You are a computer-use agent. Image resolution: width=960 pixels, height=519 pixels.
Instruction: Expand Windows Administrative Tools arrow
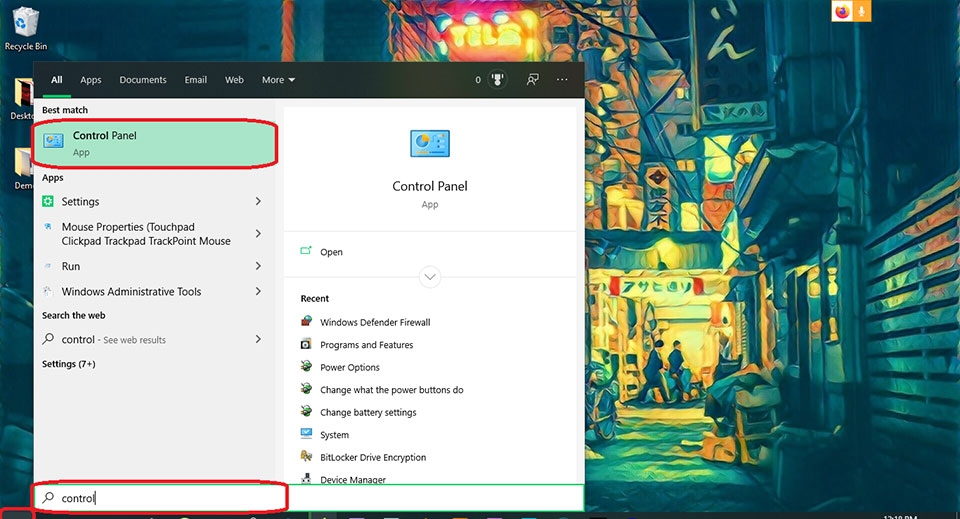click(x=258, y=291)
